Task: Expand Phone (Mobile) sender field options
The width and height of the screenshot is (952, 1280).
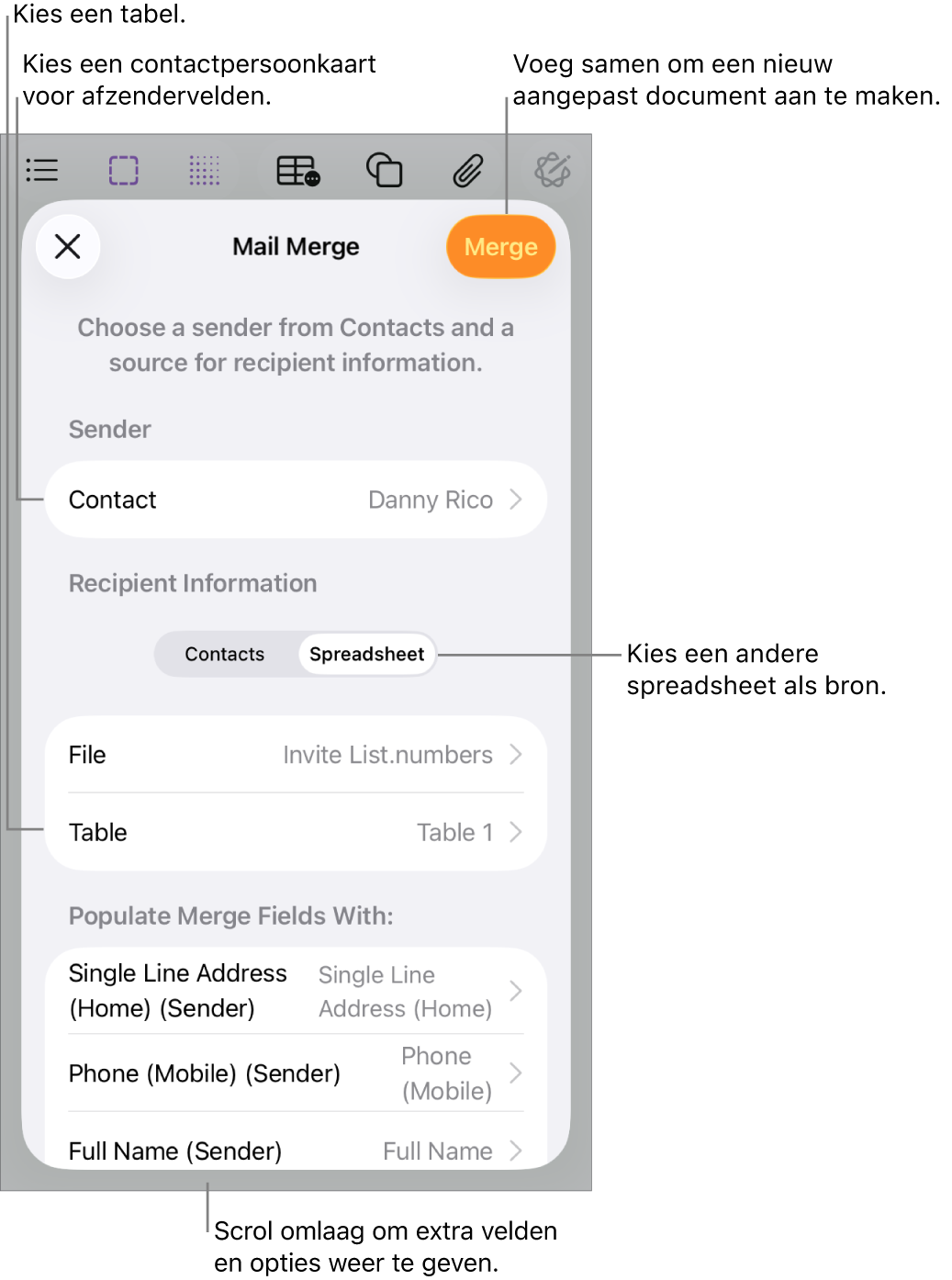Action: [x=296, y=1073]
